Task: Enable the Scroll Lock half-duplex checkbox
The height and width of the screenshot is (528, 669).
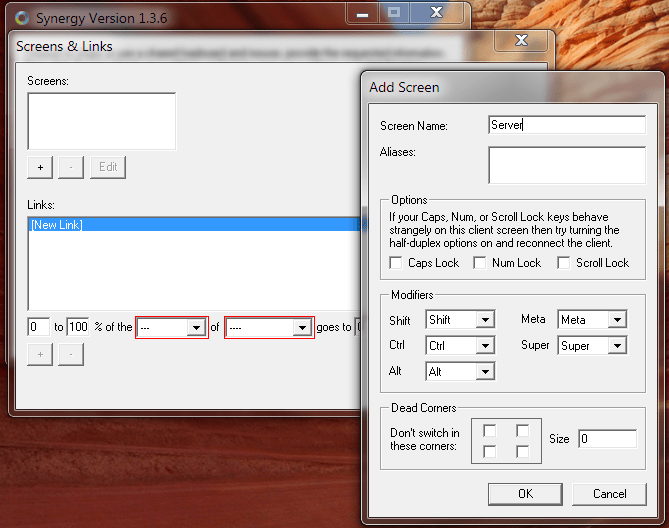Action: pos(564,263)
